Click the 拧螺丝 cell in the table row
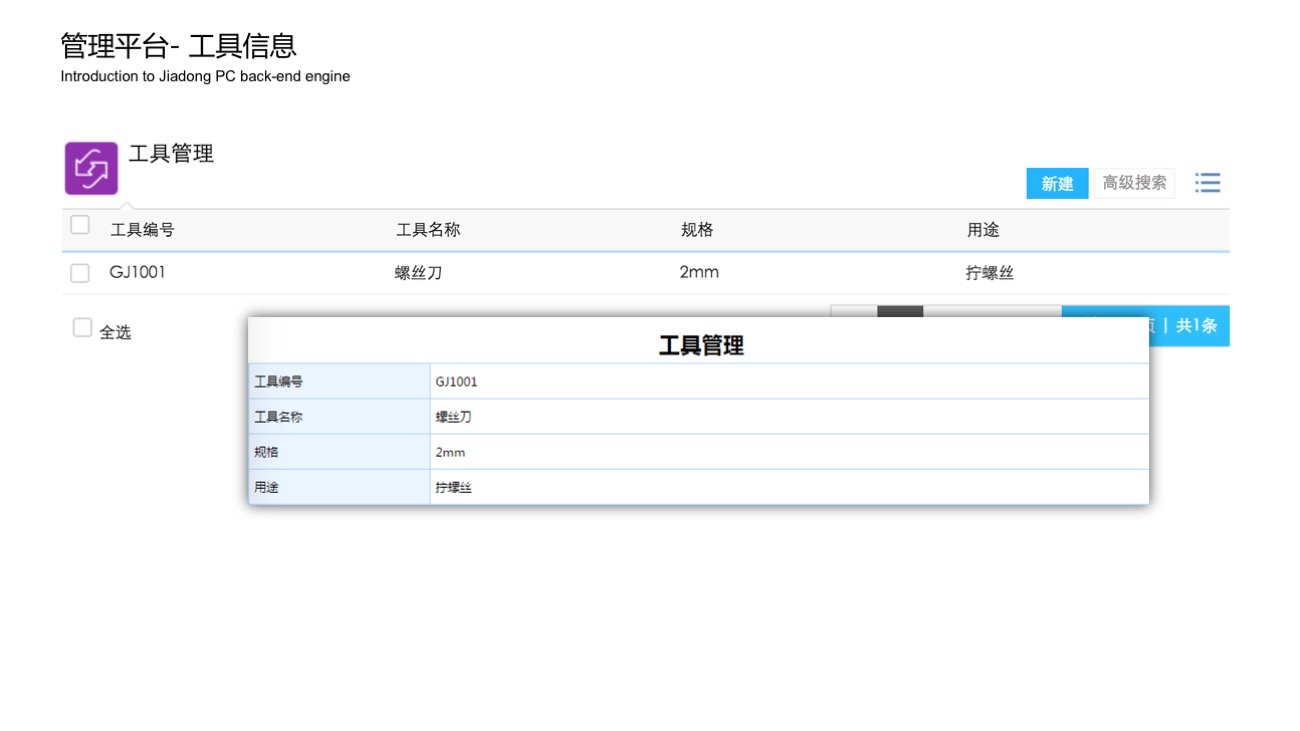Viewport: 1300px width, 731px height. tap(989, 273)
